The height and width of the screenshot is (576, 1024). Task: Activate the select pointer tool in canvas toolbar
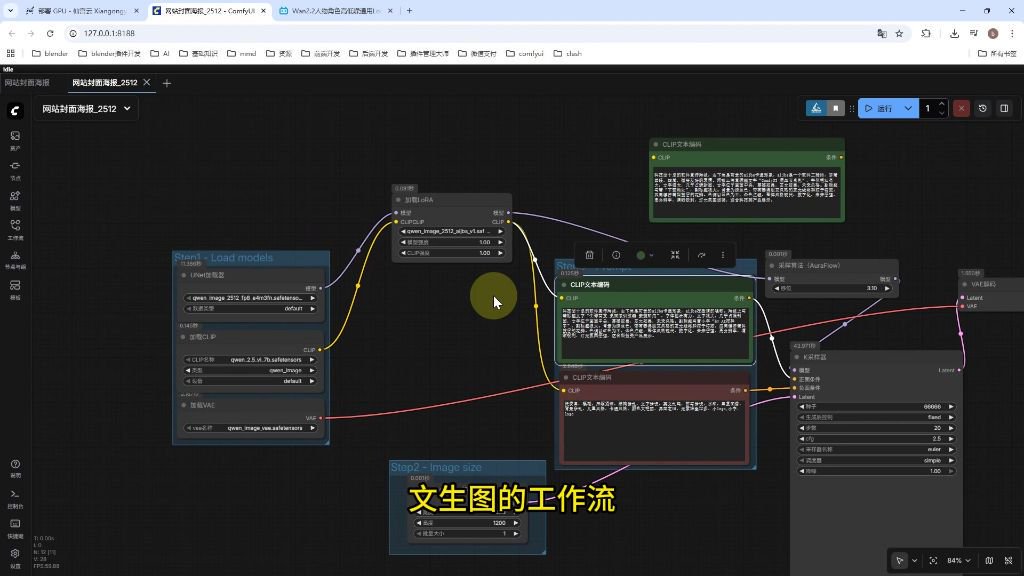coord(900,560)
